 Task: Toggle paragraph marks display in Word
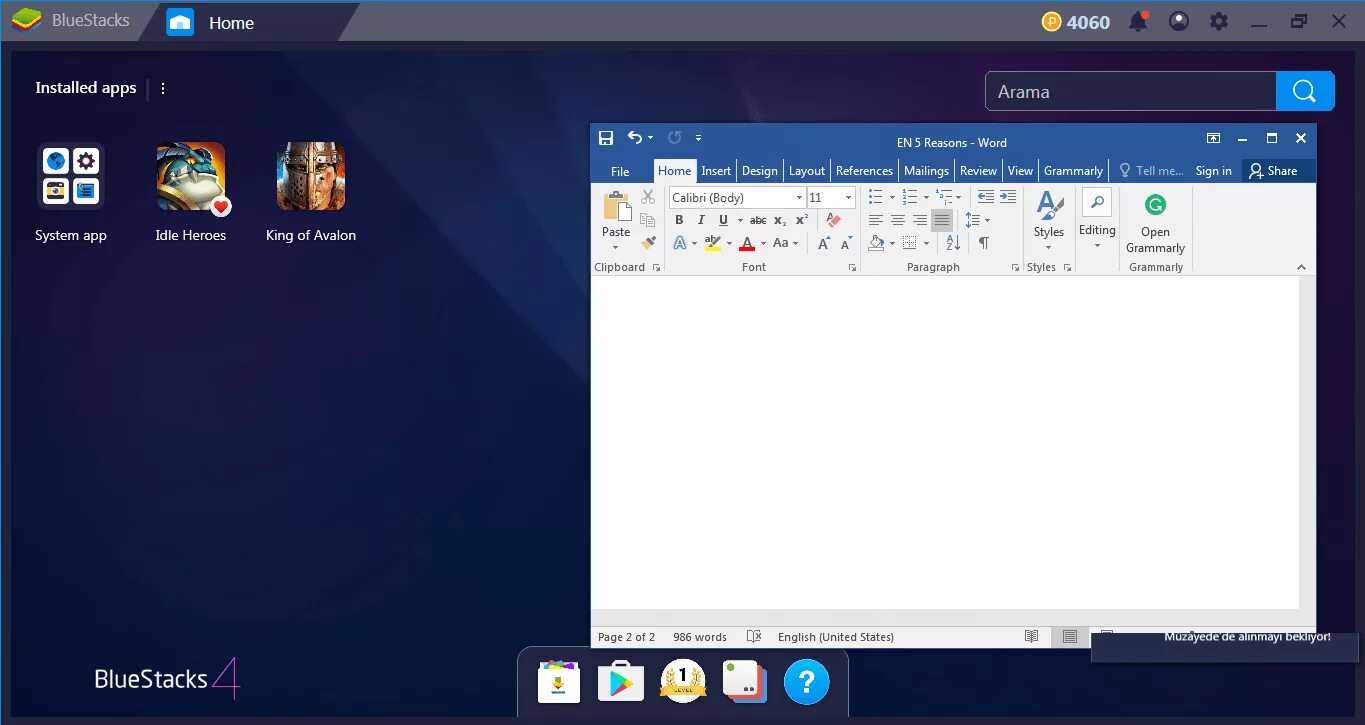click(x=984, y=243)
